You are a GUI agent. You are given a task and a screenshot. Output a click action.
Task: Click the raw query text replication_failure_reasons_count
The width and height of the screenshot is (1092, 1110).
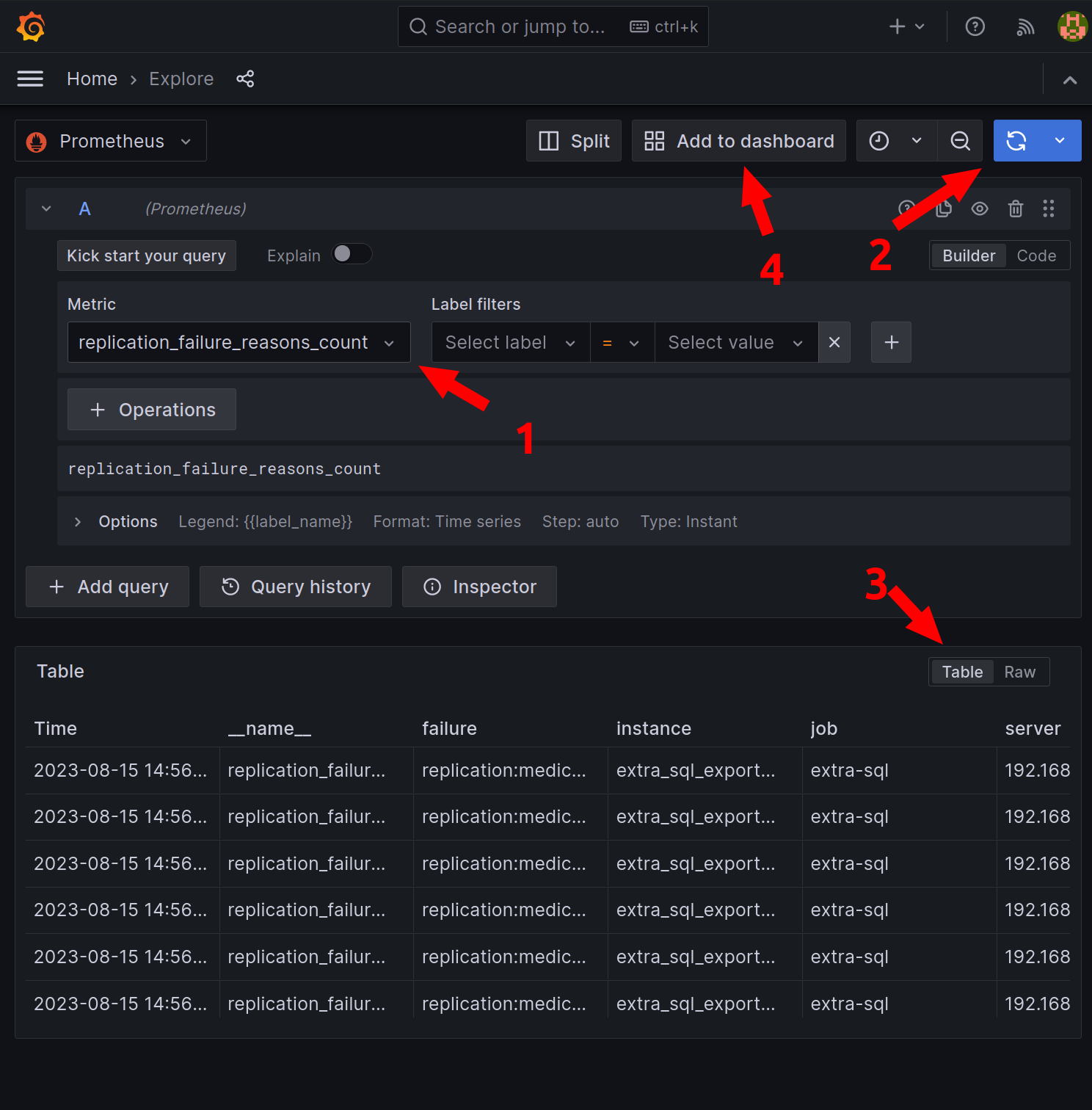pos(225,468)
